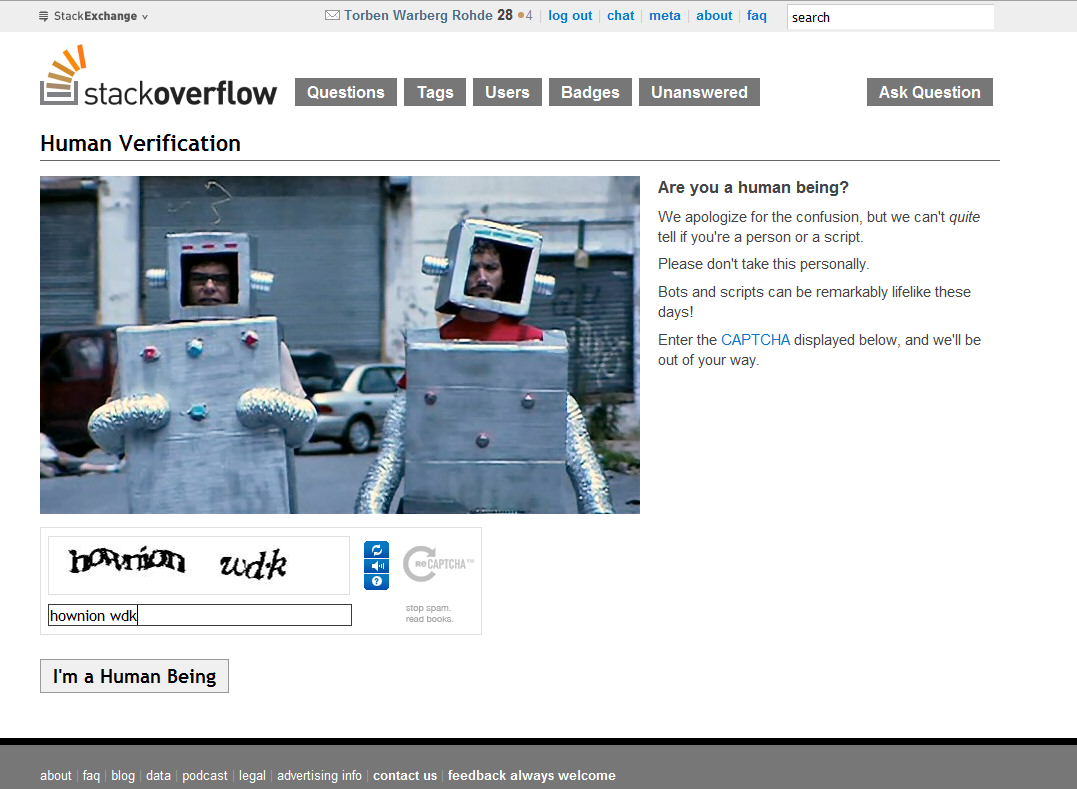Click the search box at top
The width and height of the screenshot is (1077, 789).
coord(890,17)
